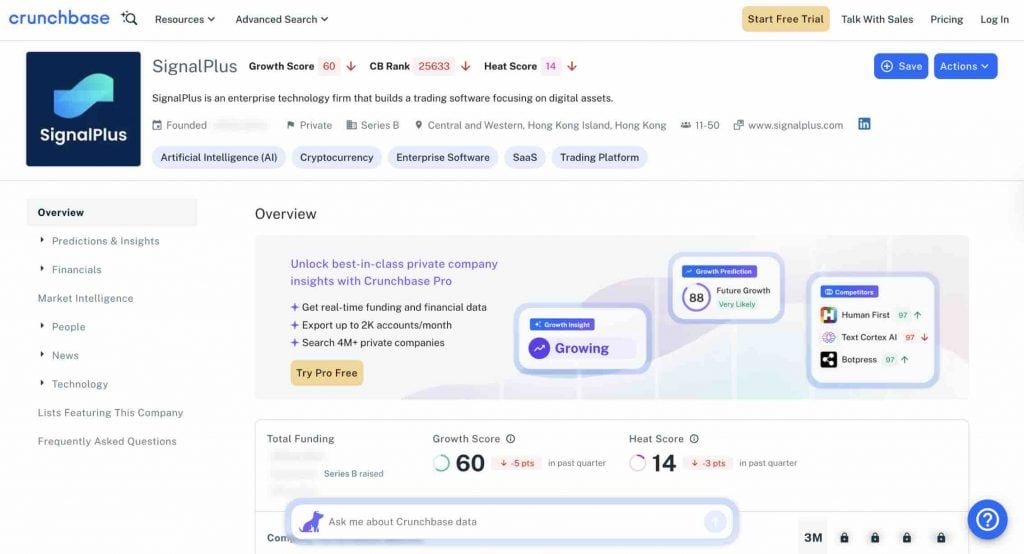Click Try Pro Free button
1024x554 pixels.
point(327,373)
